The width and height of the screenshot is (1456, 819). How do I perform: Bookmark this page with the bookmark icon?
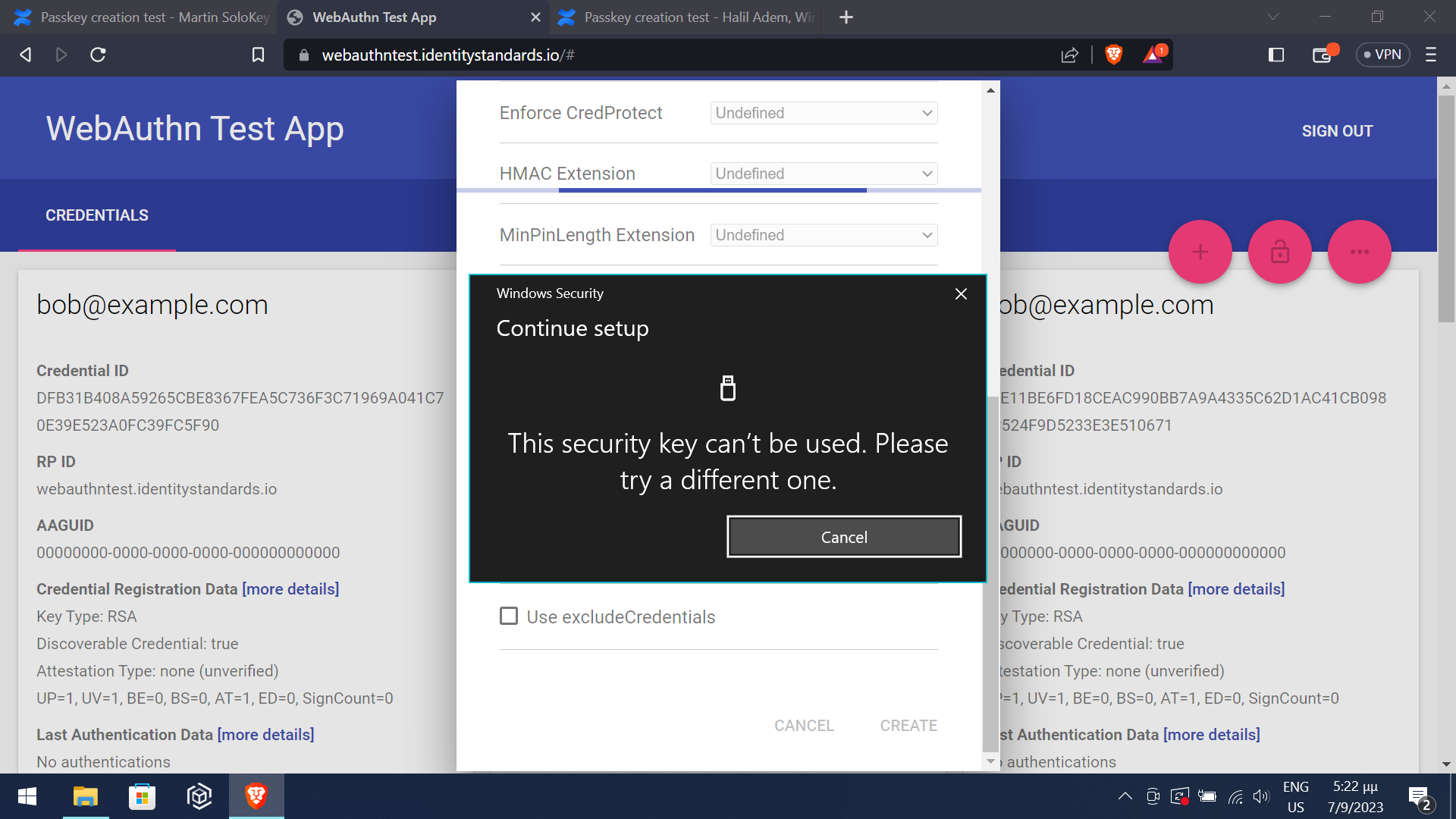258,55
